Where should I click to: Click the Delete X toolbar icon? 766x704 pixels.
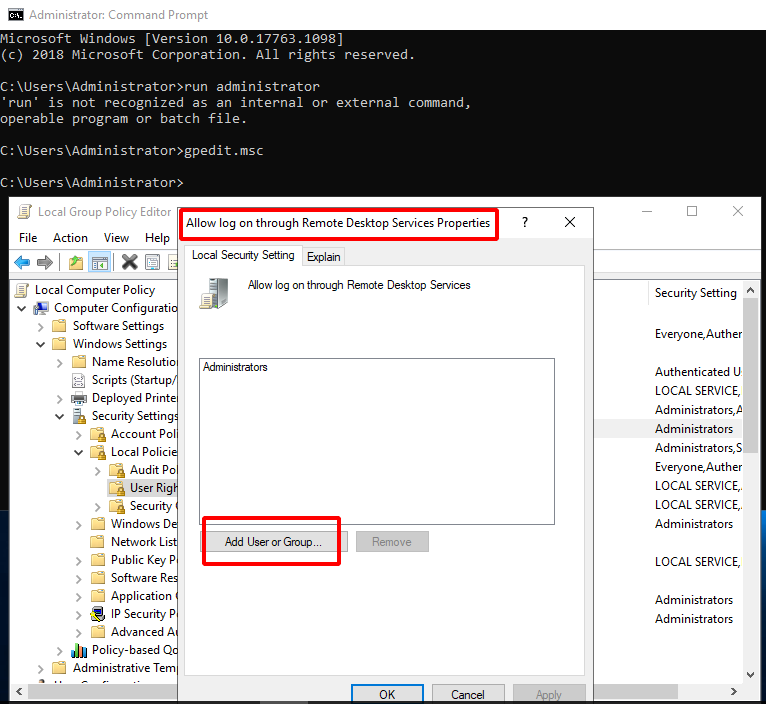pos(129,262)
